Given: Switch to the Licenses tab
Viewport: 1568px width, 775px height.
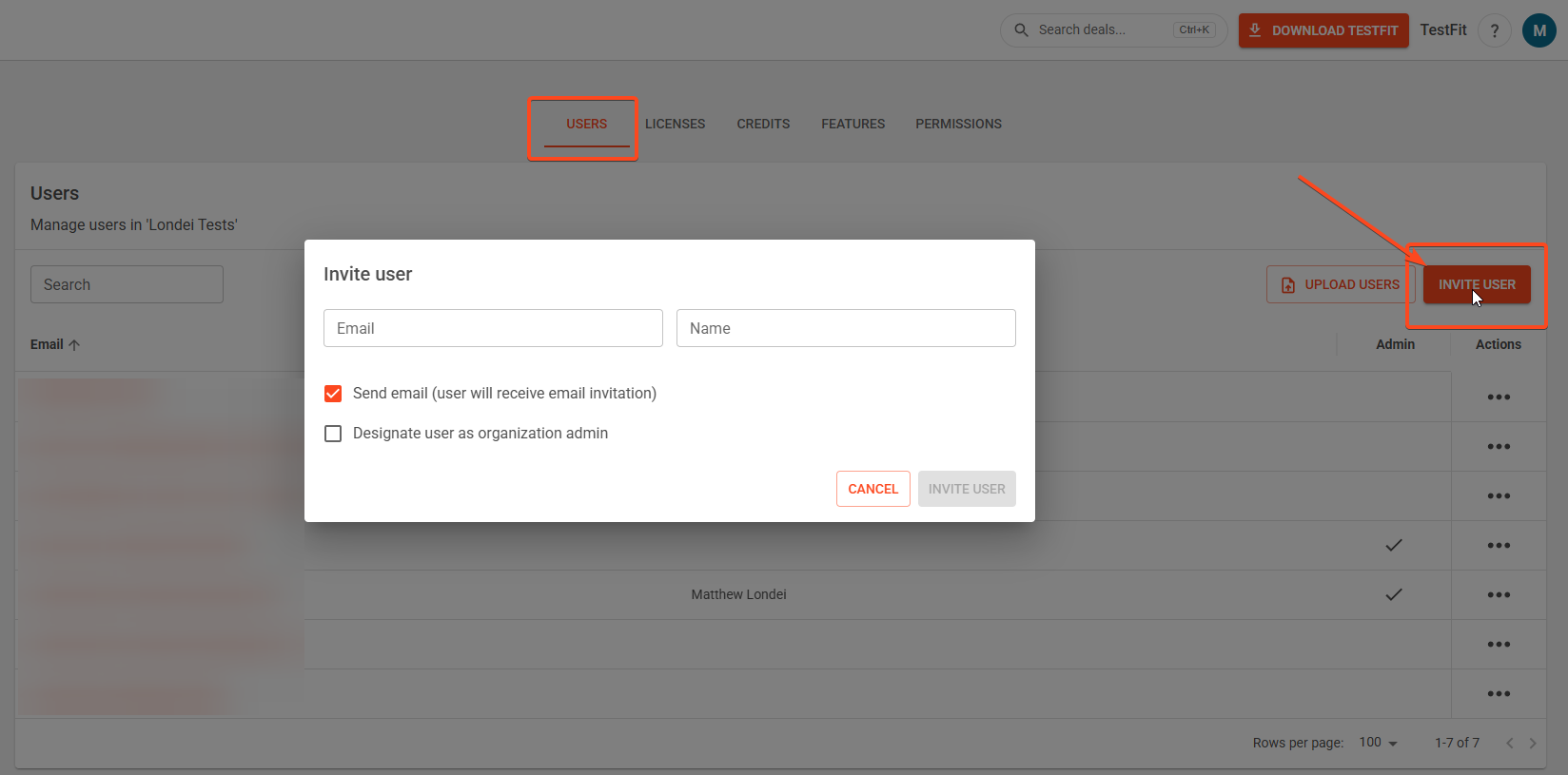Looking at the screenshot, I should pos(675,125).
